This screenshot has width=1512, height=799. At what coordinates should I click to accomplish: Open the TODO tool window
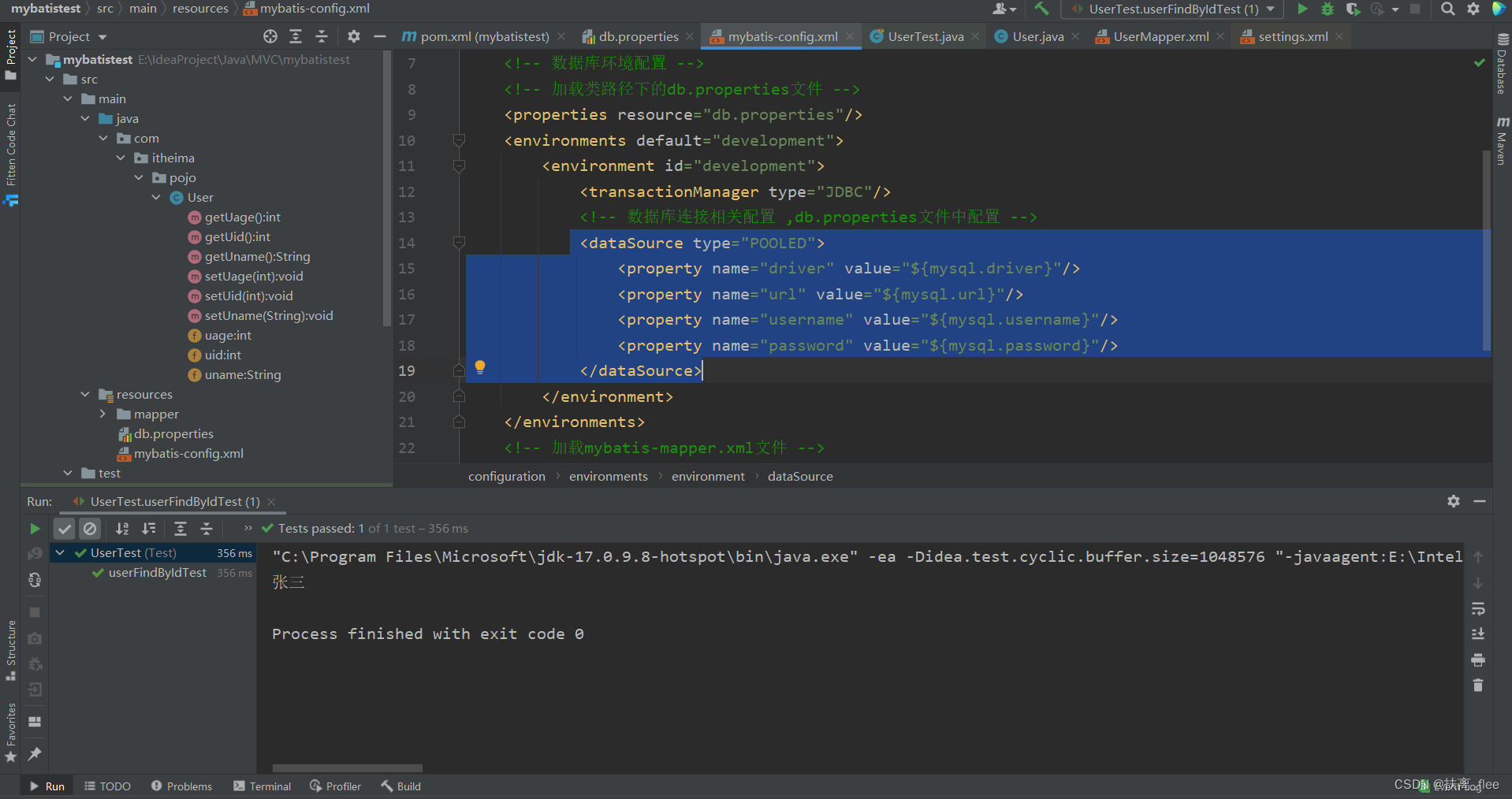click(x=107, y=786)
